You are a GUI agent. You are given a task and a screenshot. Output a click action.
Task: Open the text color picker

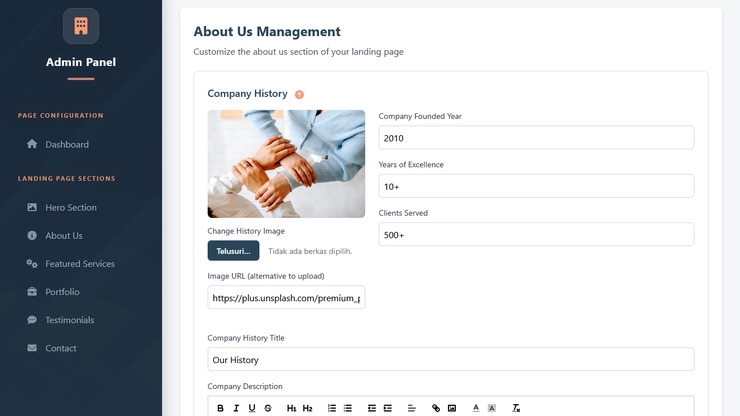(476, 408)
